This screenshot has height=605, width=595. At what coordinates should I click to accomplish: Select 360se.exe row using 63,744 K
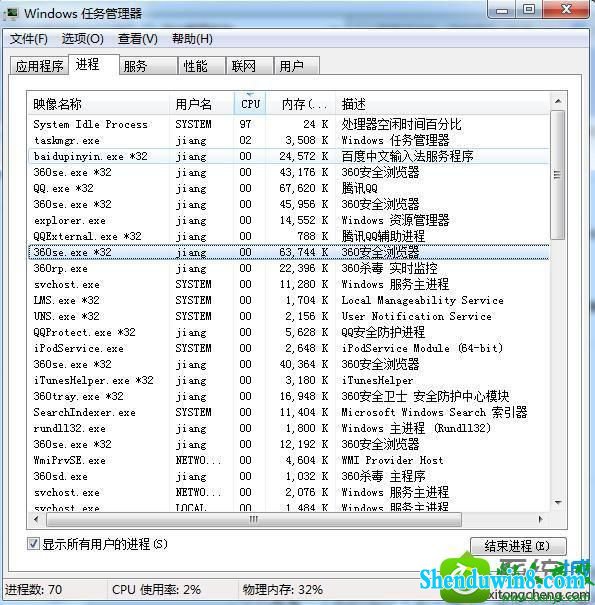coord(288,252)
